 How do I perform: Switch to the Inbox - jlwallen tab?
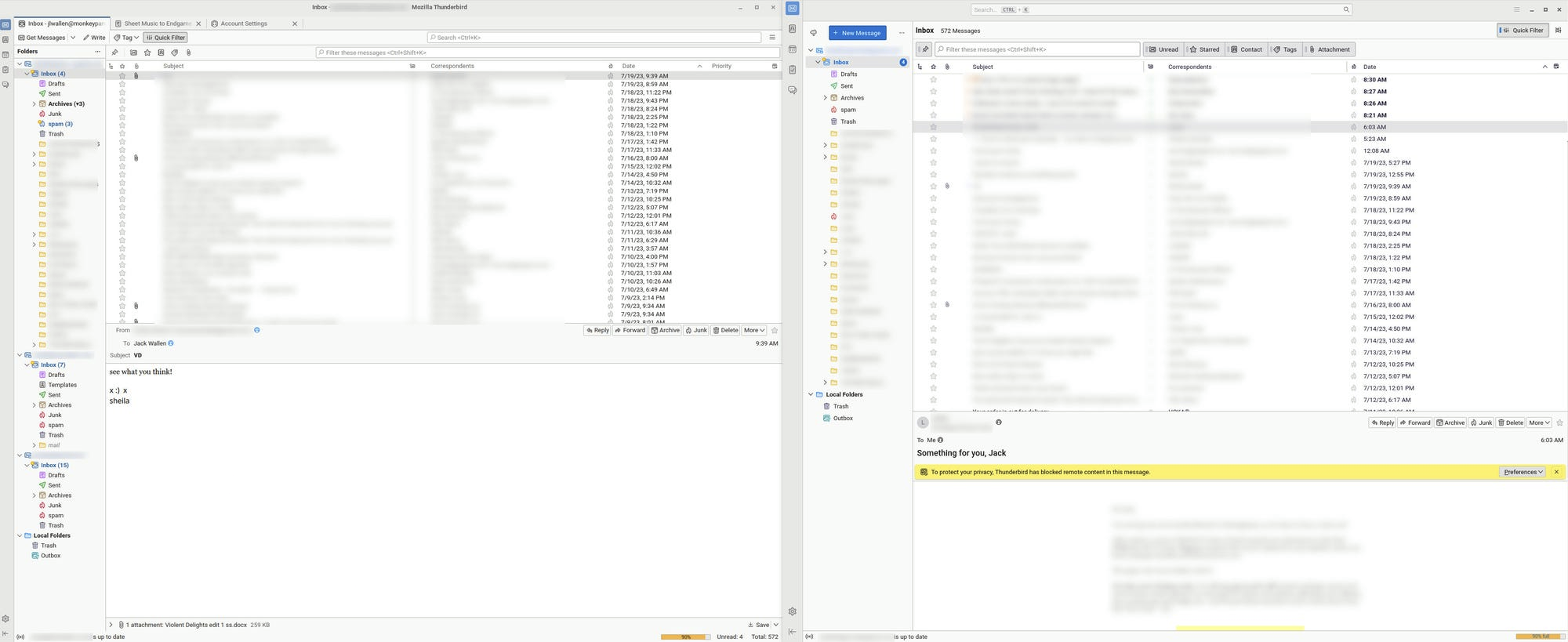[x=61, y=24]
